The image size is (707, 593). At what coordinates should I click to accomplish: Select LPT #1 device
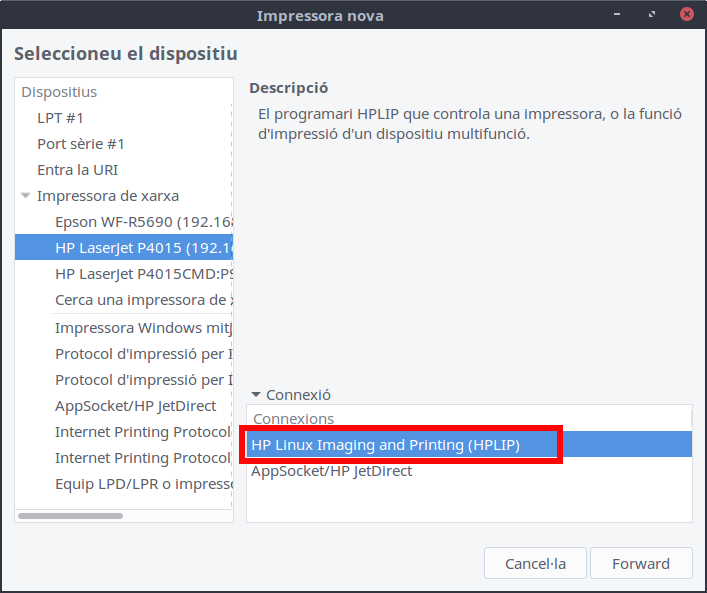pos(60,118)
